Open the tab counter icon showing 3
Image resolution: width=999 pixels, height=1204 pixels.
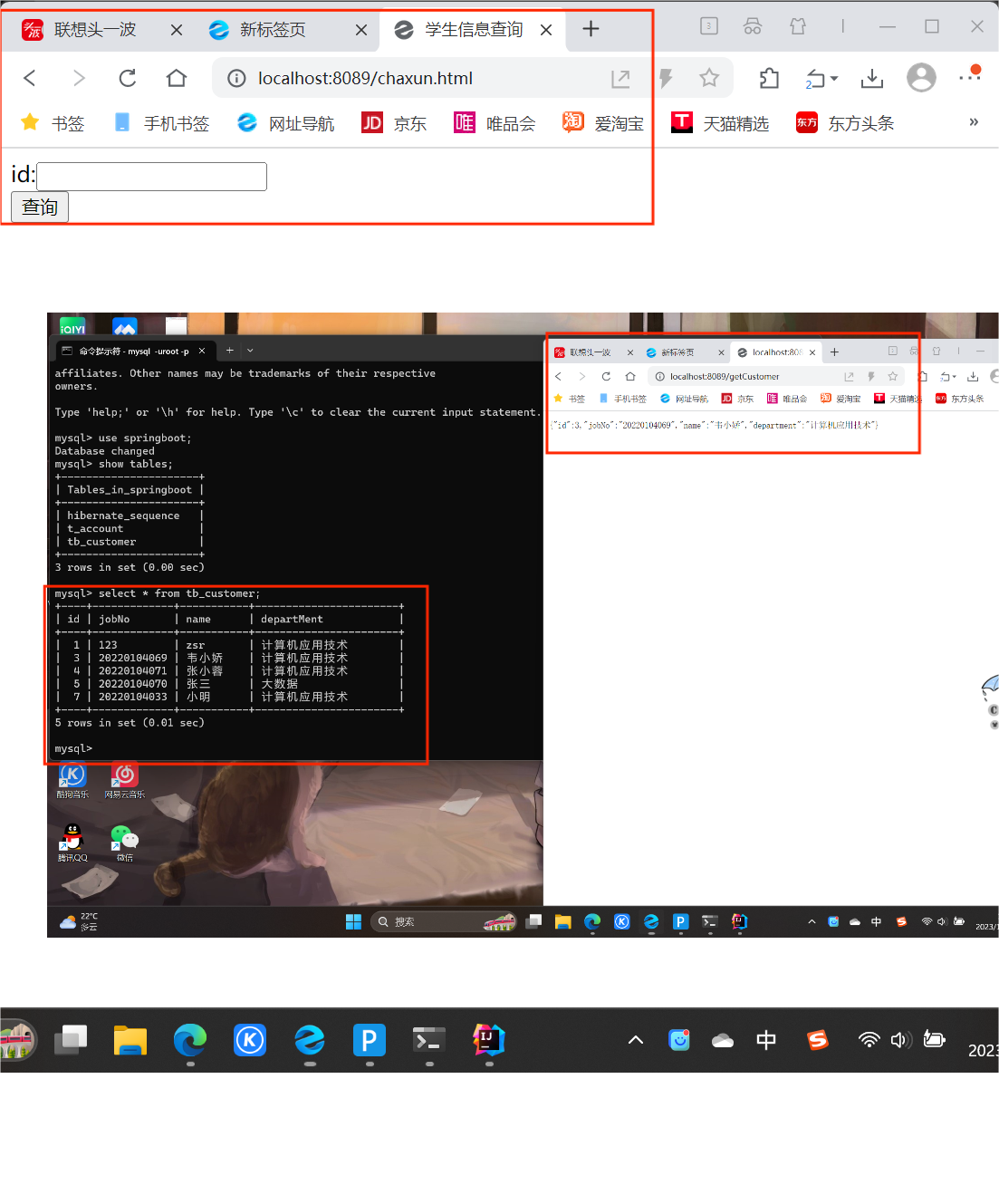pos(709,26)
